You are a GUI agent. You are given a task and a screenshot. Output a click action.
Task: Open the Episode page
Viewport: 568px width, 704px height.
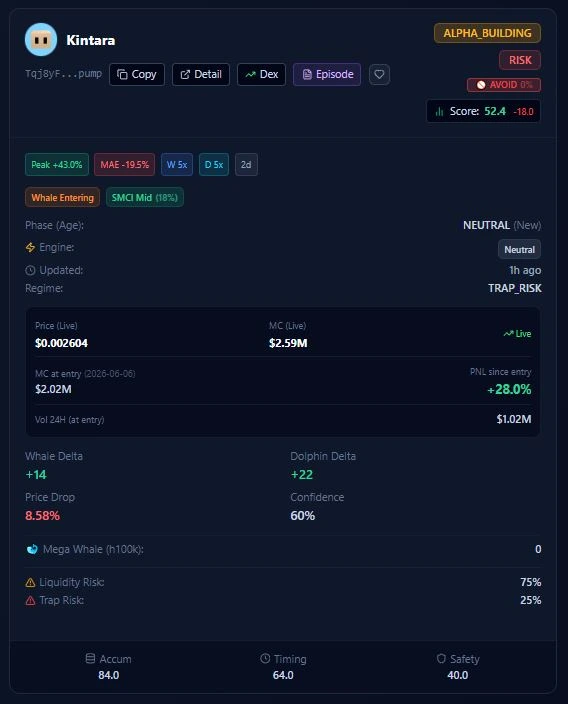327,74
